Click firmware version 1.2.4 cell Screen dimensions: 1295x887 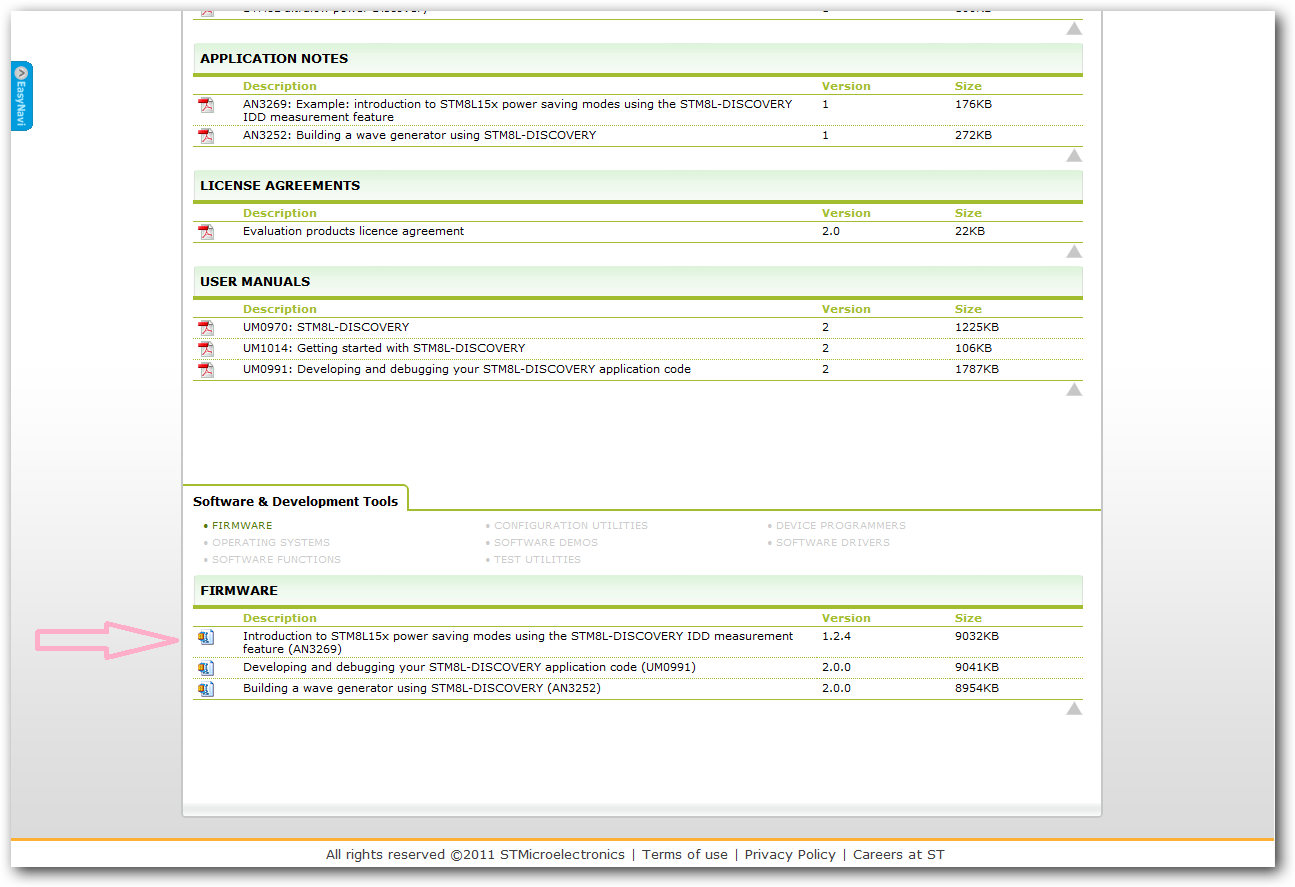pyautogui.click(x=836, y=636)
